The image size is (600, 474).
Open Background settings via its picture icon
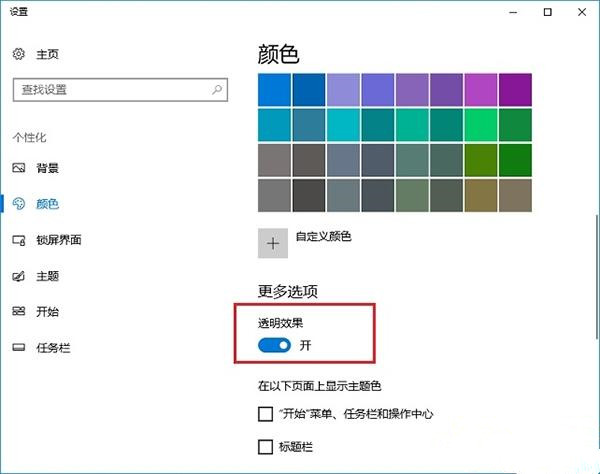(x=19, y=168)
